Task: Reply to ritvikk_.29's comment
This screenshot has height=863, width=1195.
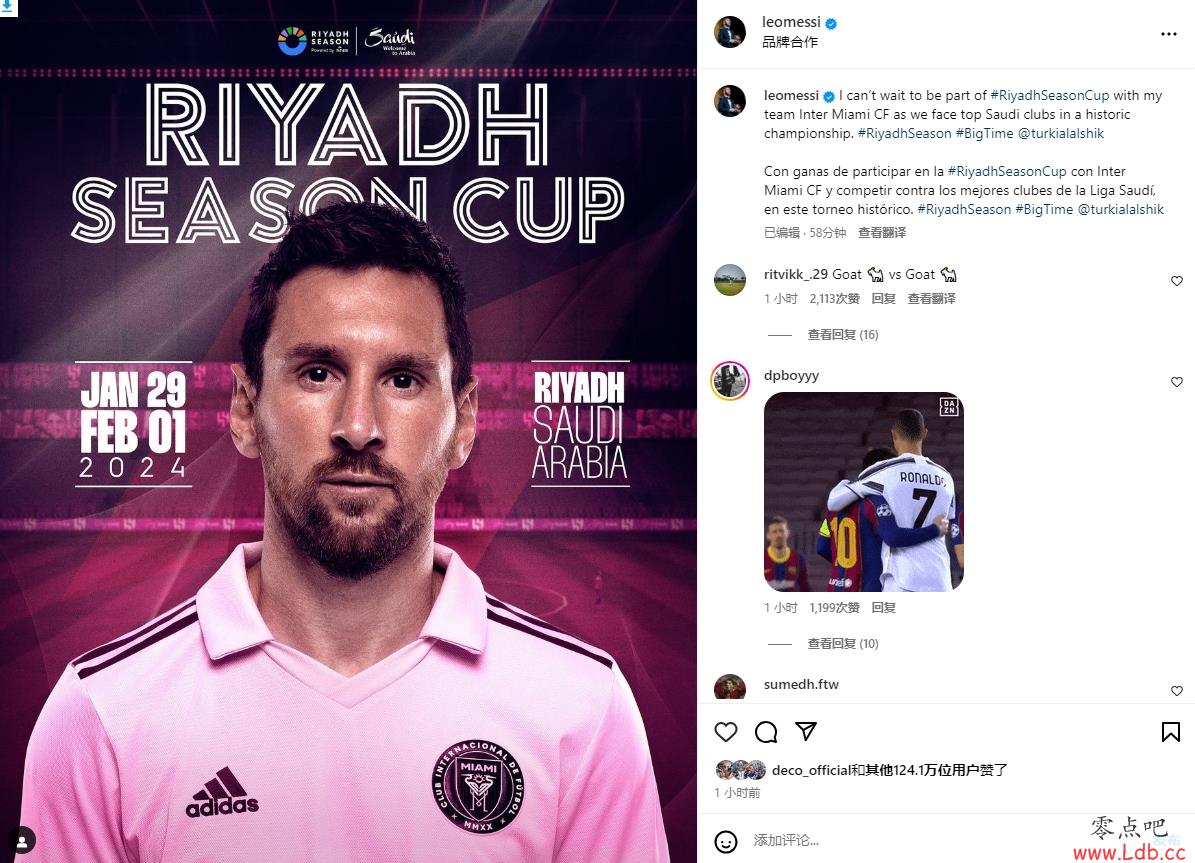Action: (x=883, y=298)
